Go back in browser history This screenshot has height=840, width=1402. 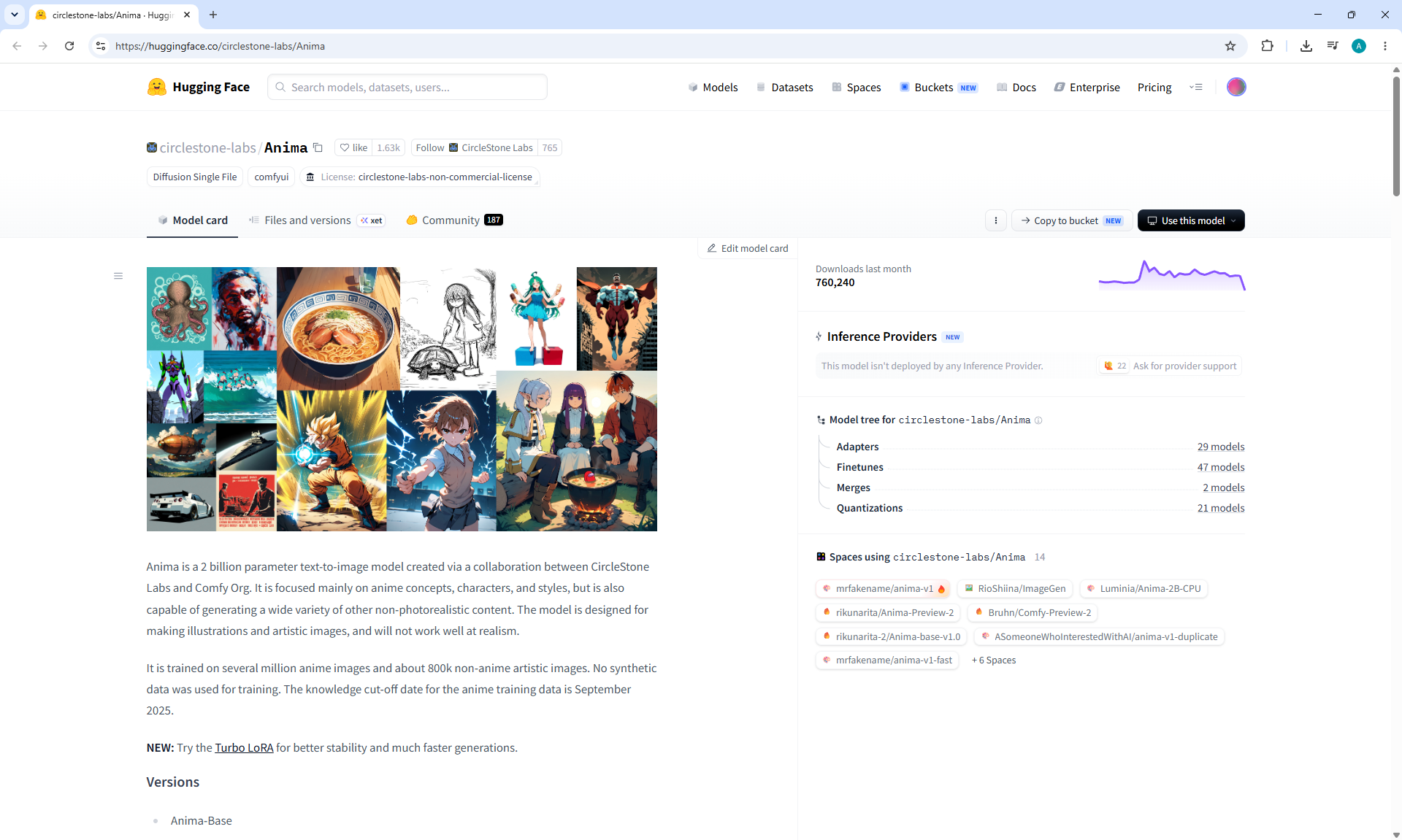click(x=17, y=46)
